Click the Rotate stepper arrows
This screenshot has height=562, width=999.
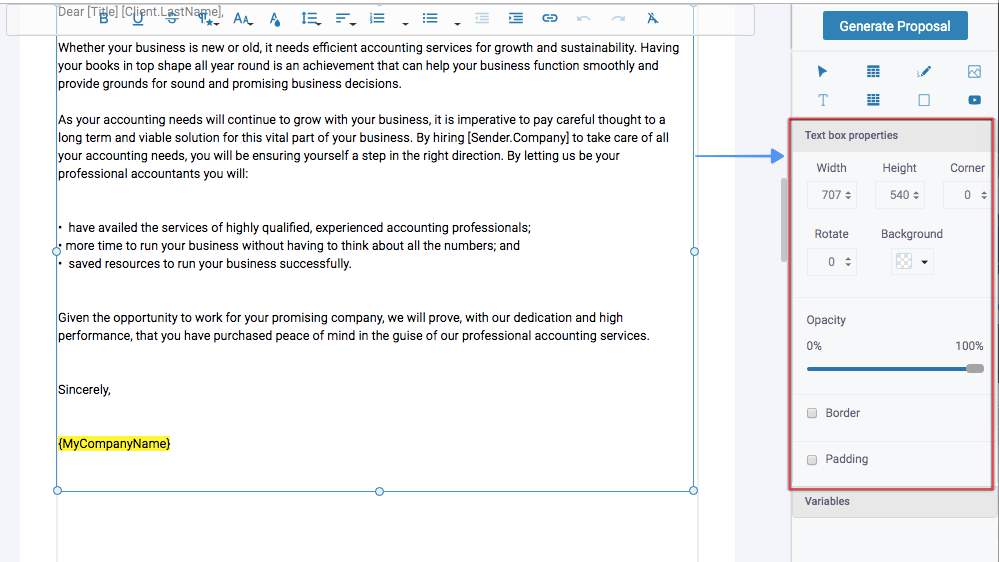848,262
